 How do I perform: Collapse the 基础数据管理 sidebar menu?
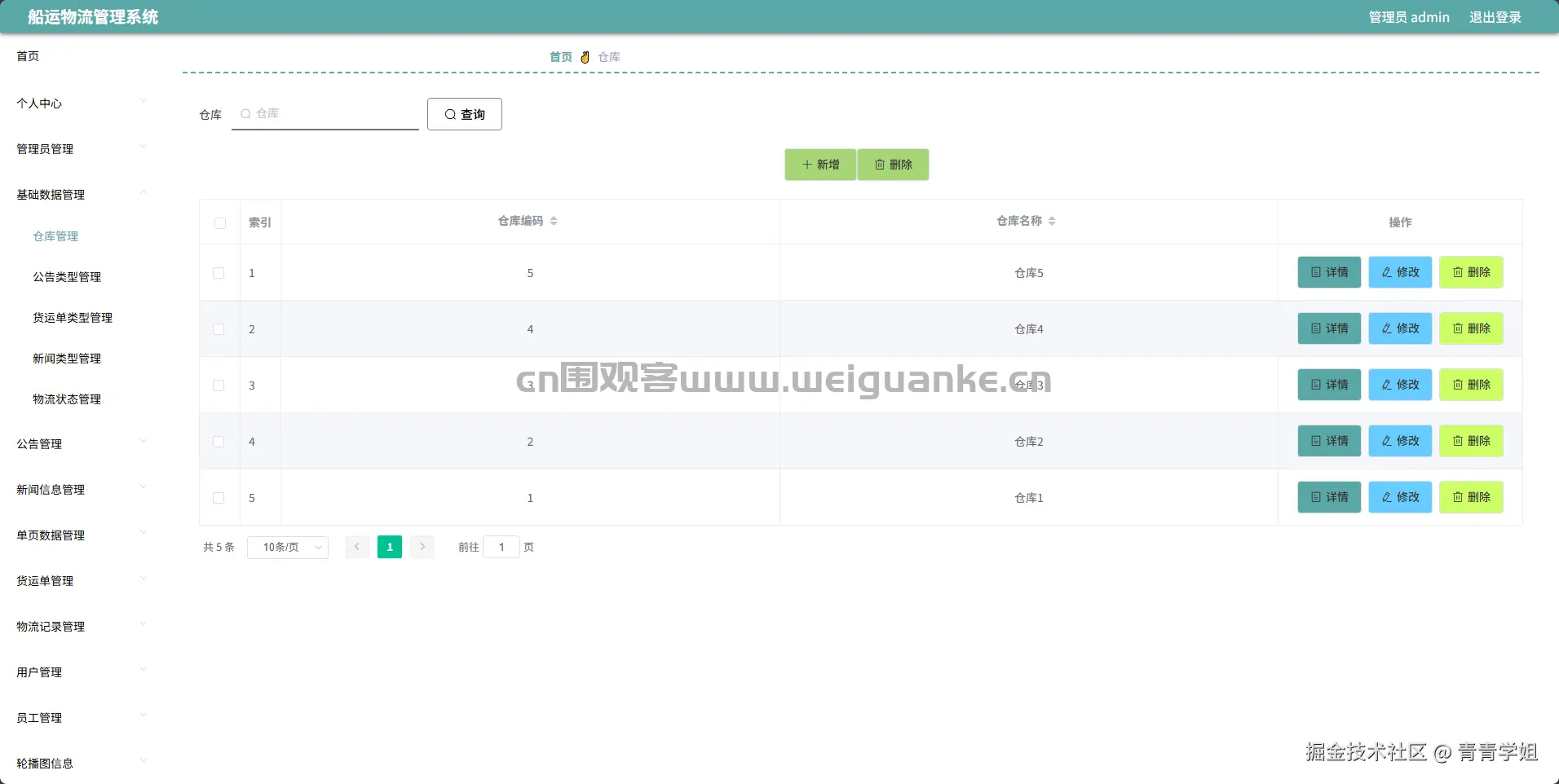[82, 195]
